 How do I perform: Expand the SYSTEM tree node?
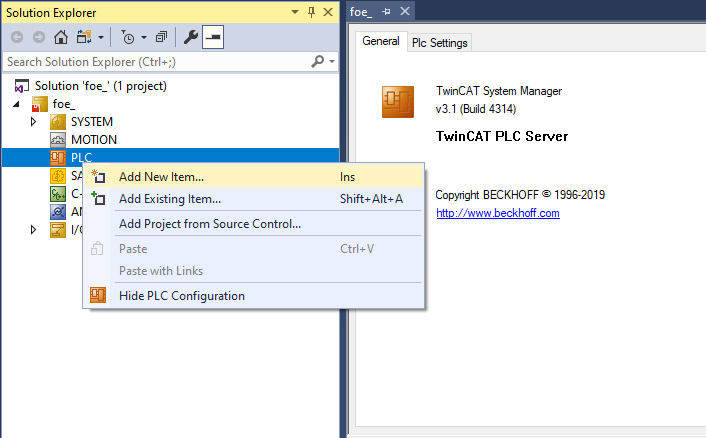click(x=34, y=122)
